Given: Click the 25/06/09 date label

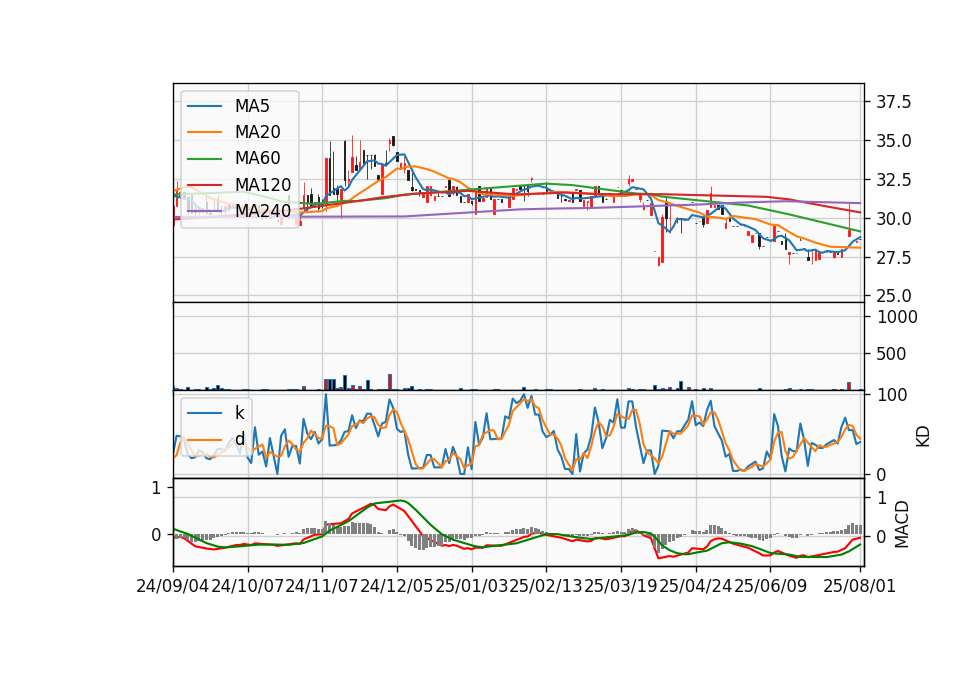Looking at the screenshot, I should coord(770,586).
